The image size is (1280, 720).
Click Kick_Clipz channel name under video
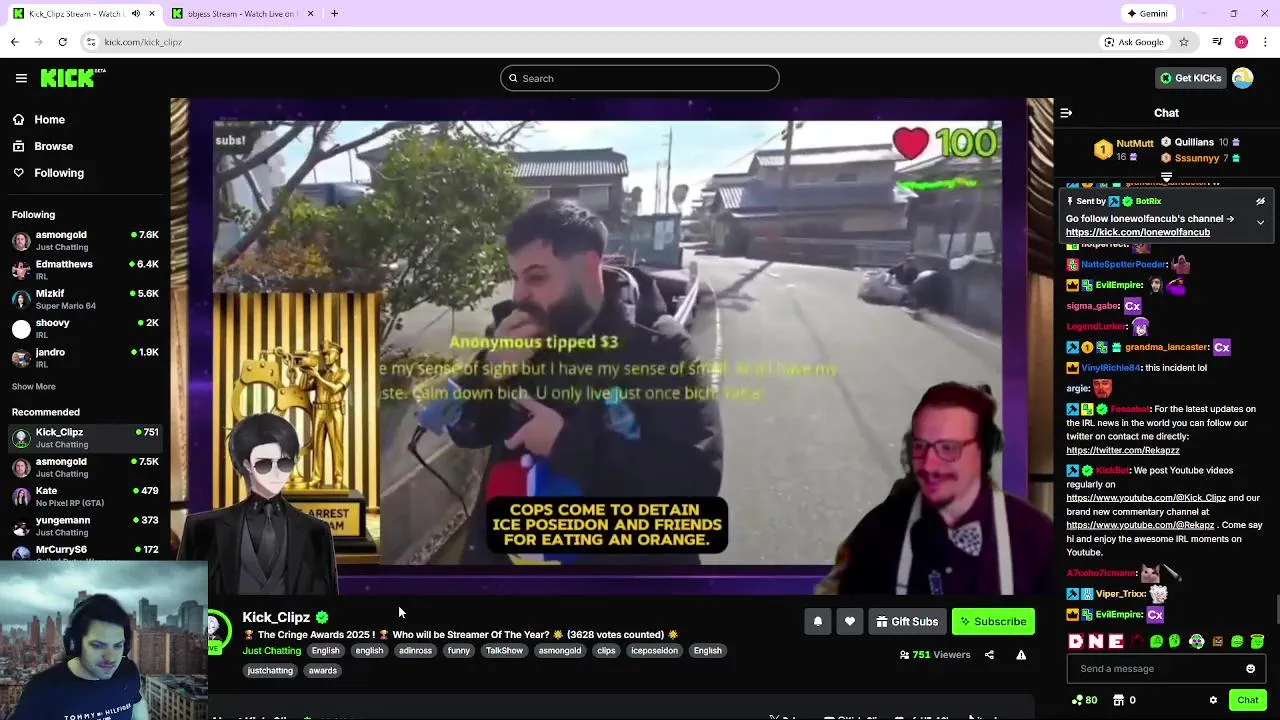click(x=276, y=618)
